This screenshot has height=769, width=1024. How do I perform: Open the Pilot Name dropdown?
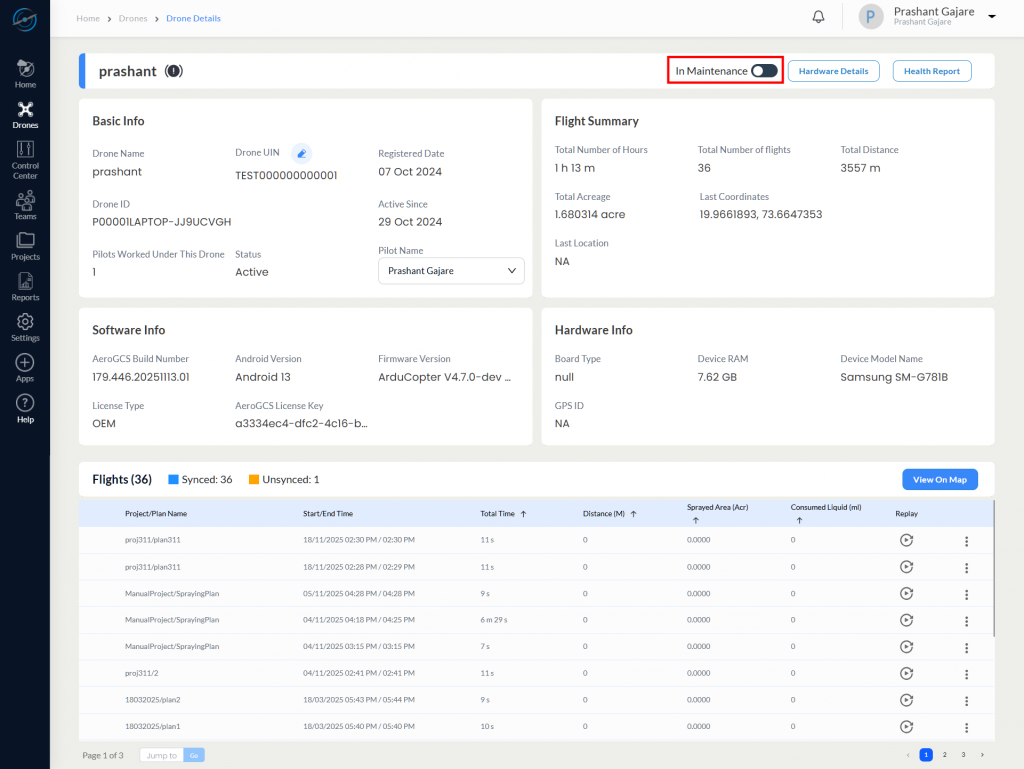pos(450,270)
